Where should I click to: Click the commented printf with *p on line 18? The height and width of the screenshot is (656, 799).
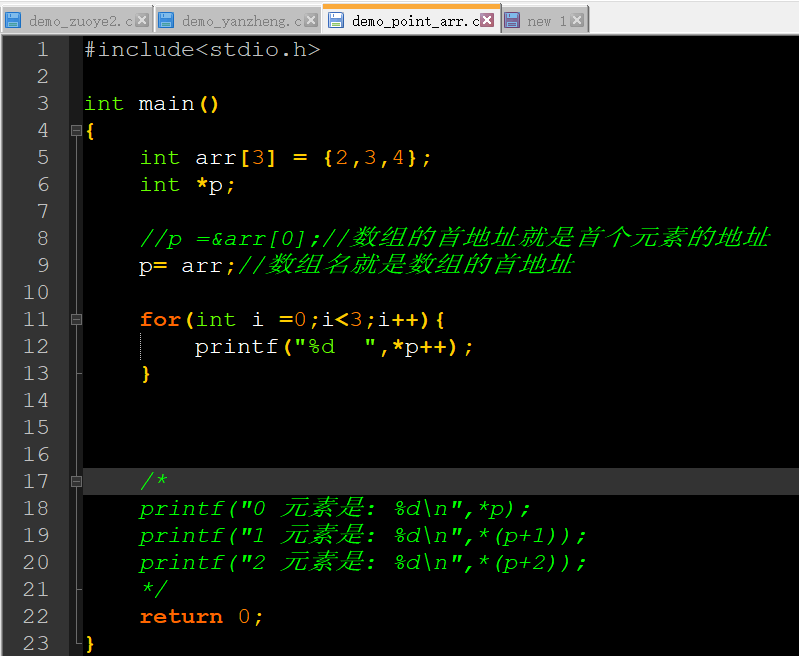tap(335, 509)
